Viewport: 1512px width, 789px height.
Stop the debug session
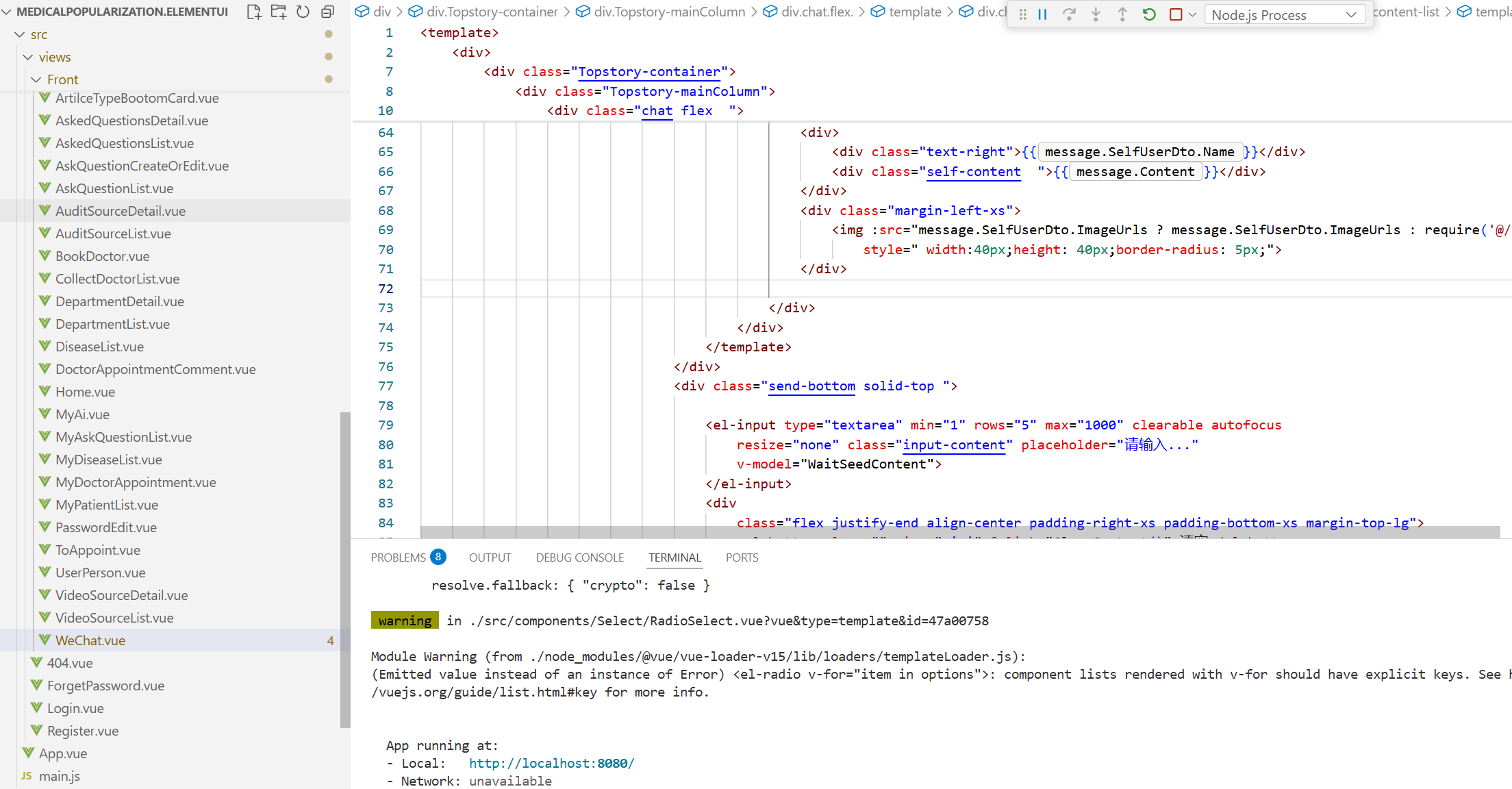(x=1176, y=14)
